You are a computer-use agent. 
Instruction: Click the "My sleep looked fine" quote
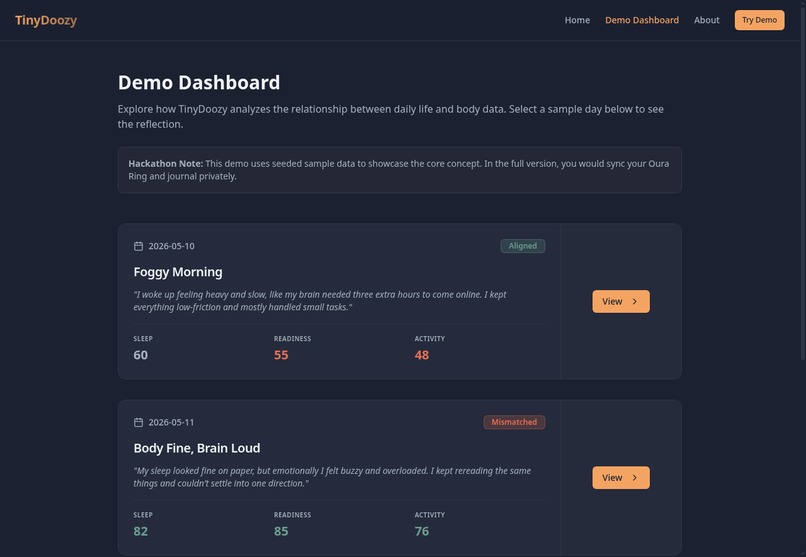(x=332, y=477)
